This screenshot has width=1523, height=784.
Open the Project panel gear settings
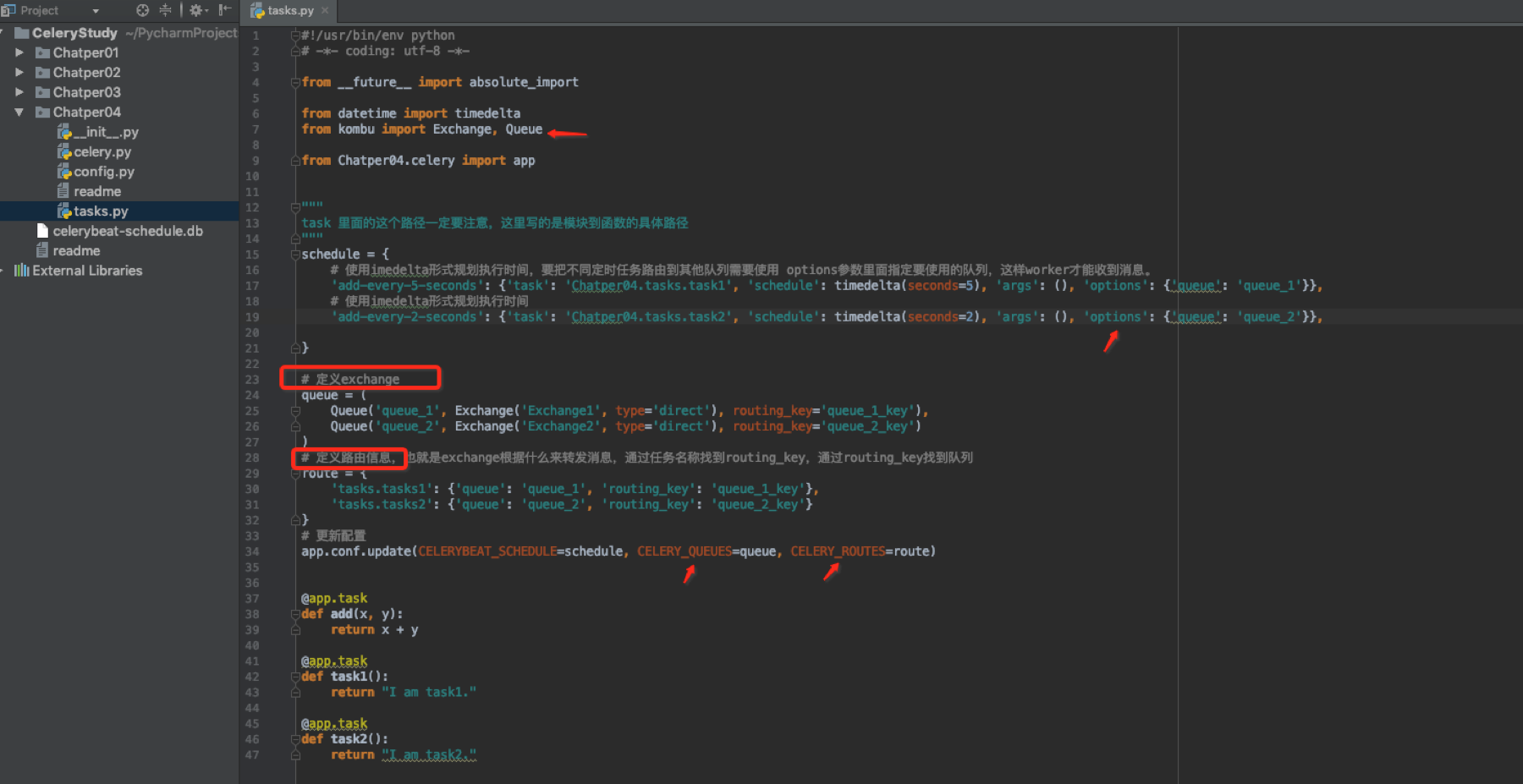tap(198, 10)
